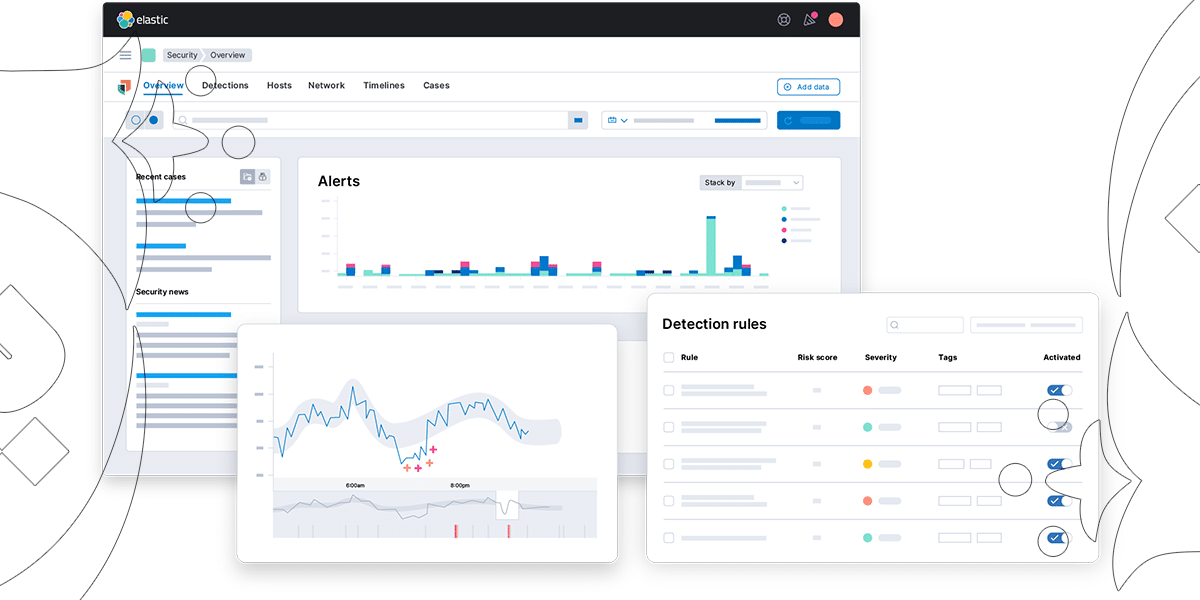Click the teal space avatar square
The width and height of the screenshot is (1200, 600).
(148, 55)
